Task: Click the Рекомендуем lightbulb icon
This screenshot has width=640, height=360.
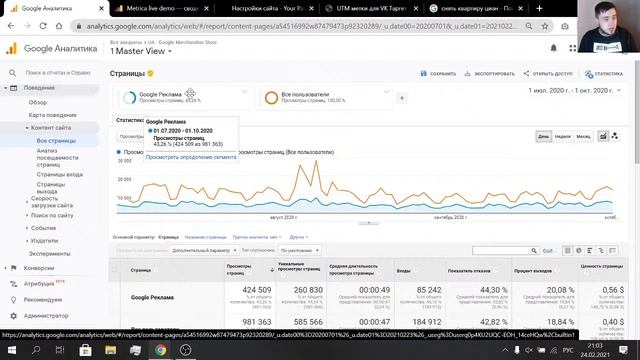Action: [13, 300]
